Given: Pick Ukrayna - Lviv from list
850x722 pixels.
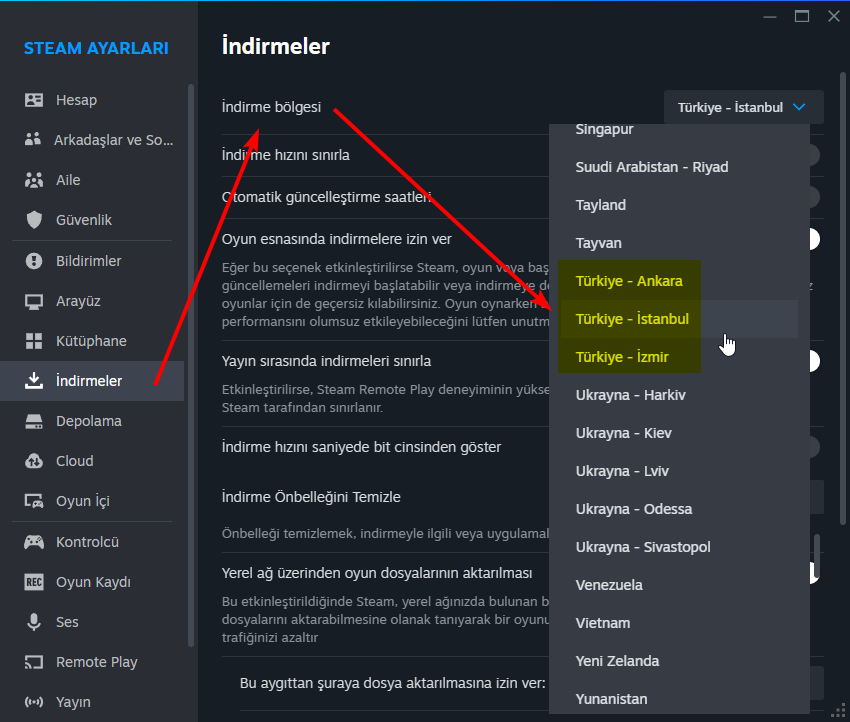Looking at the screenshot, I should point(679,470).
